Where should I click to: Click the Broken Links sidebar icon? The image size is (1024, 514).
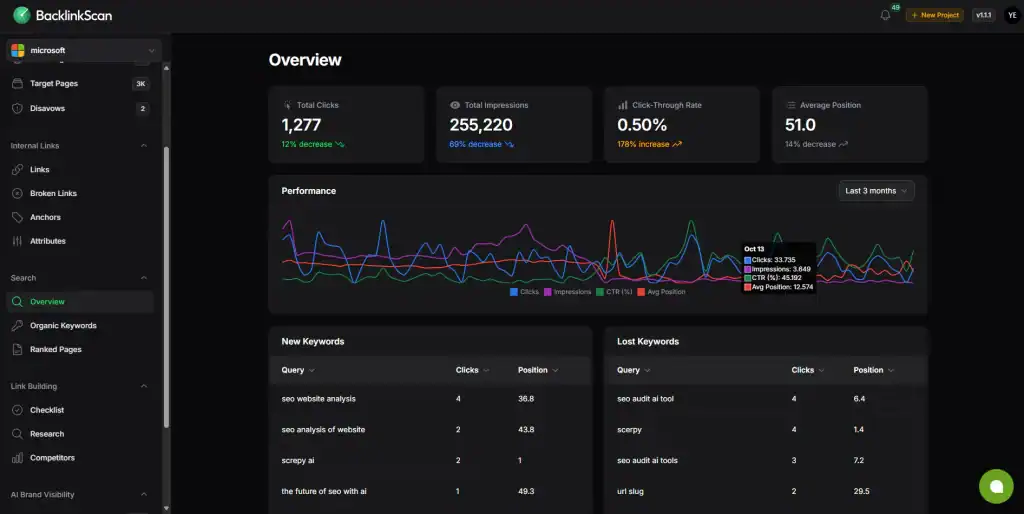[x=18, y=193]
